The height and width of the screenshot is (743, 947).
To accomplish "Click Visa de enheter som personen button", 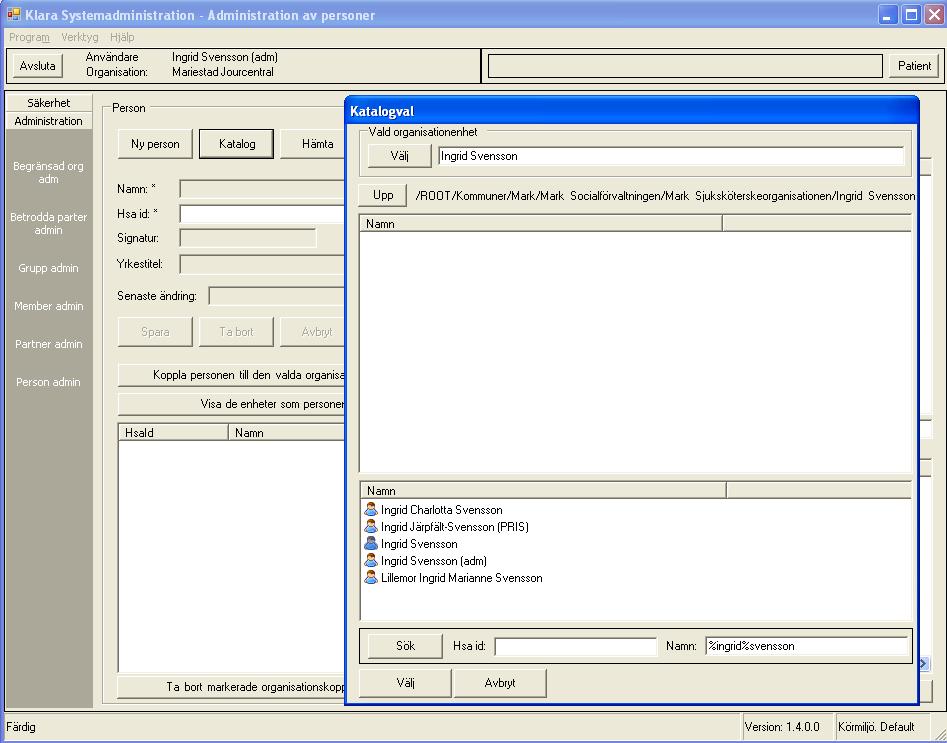I will [231, 404].
